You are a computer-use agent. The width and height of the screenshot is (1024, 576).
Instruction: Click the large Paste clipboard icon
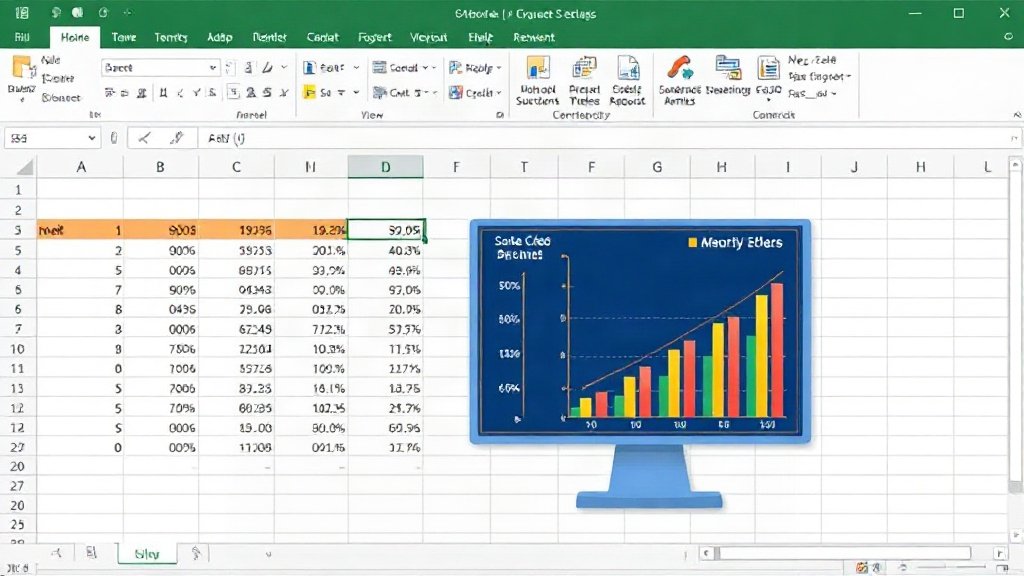(x=22, y=69)
